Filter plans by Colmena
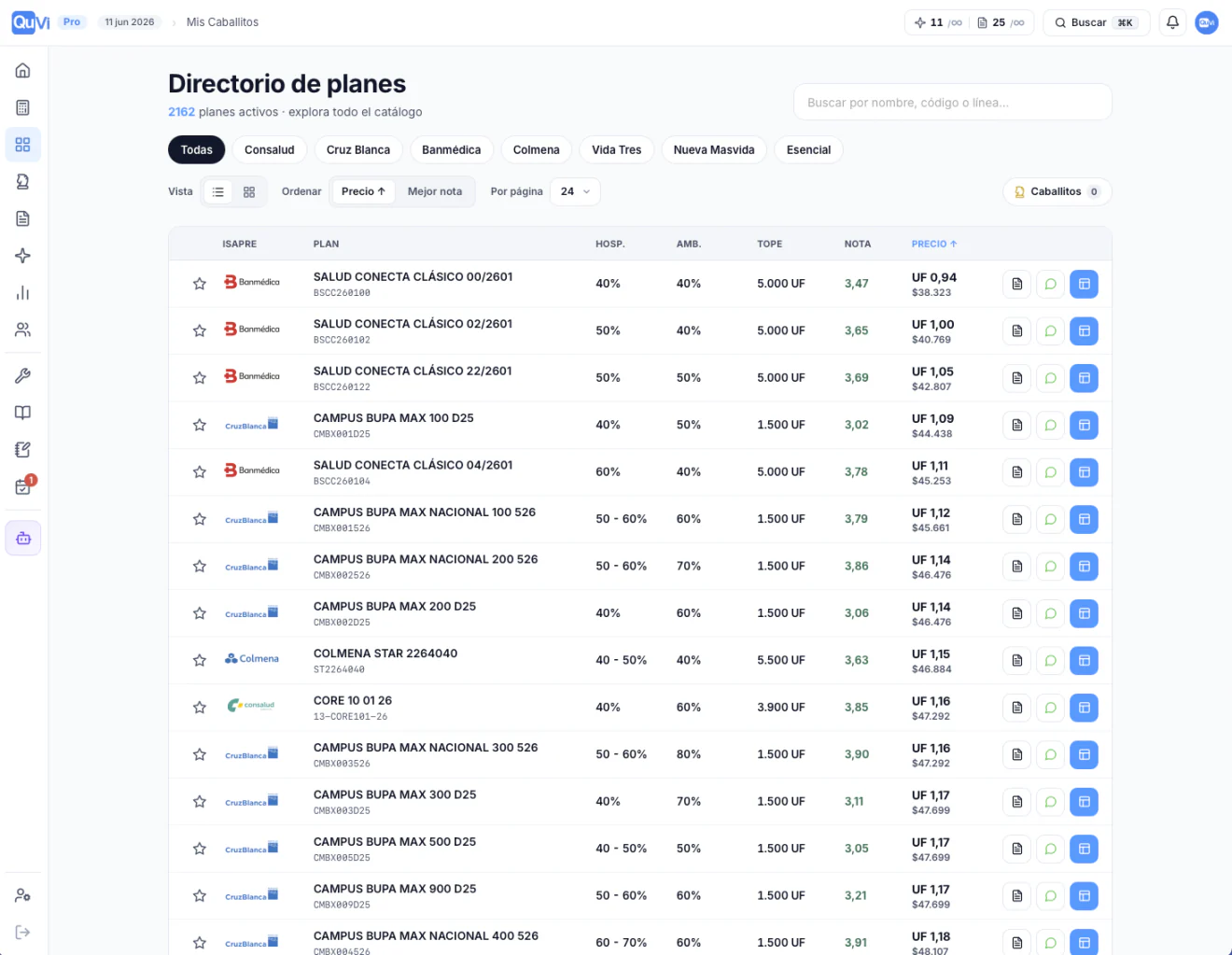Image resolution: width=1232 pixels, height=955 pixels. coord(537,149)
